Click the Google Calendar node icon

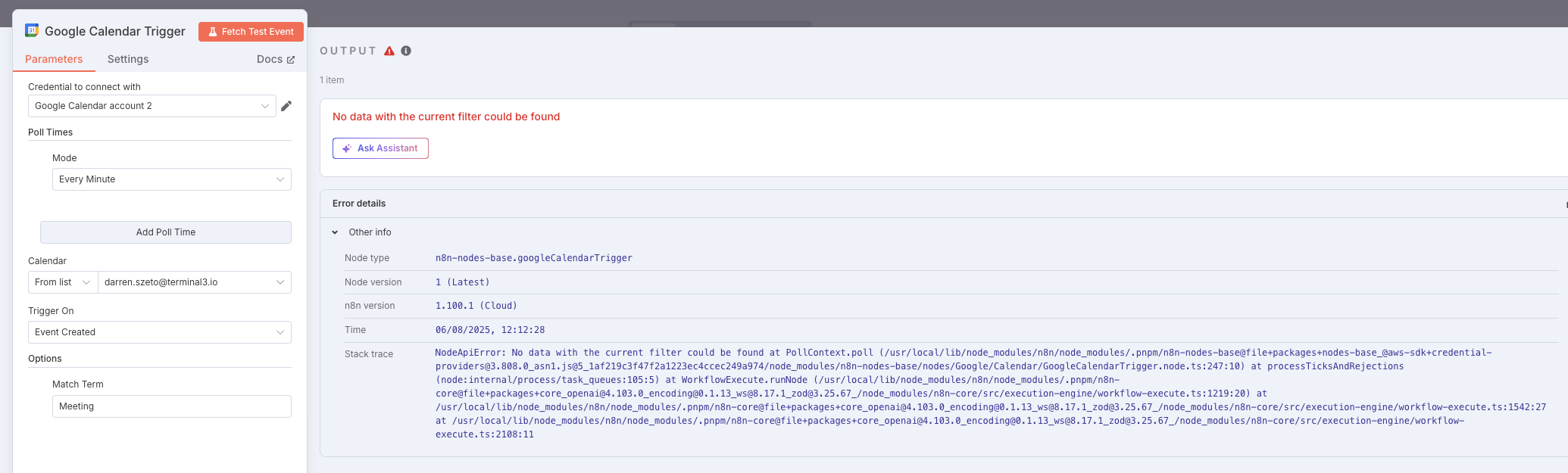click(x=32, y=30)
